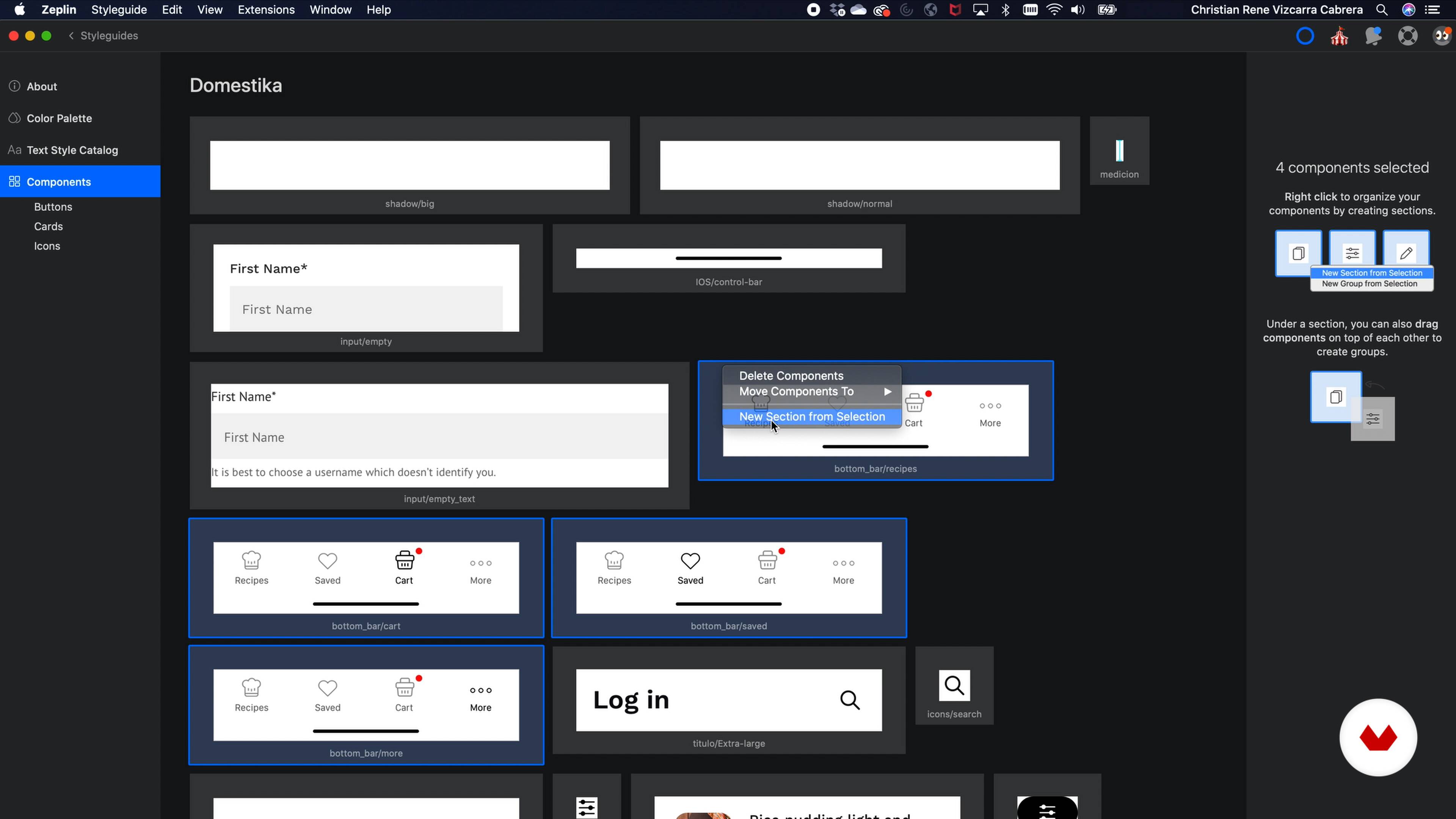
Task: Open the Help menu
Action: pos(379,9)
